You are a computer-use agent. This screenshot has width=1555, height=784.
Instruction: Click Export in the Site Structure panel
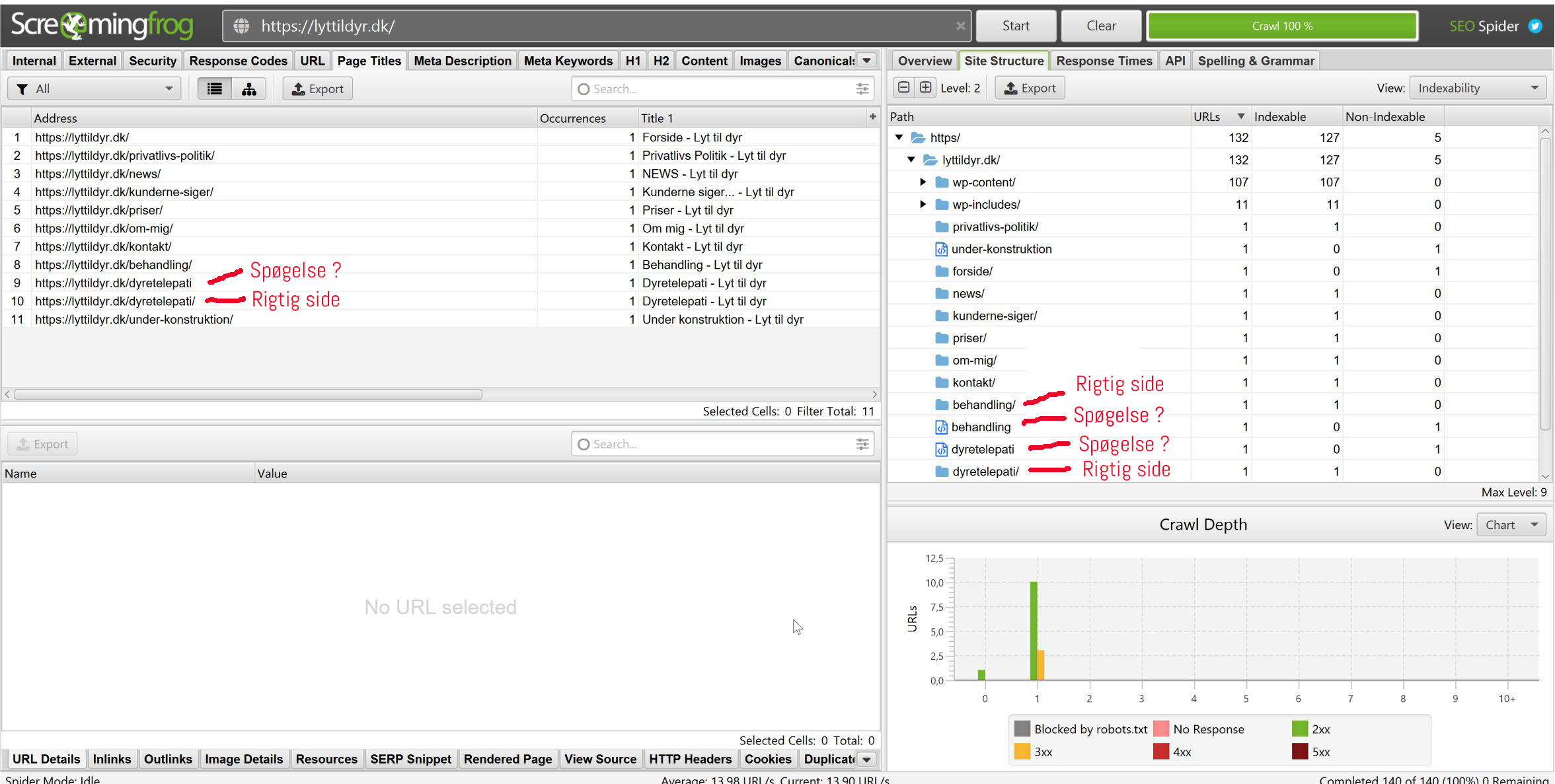[x=1030, y=88]
